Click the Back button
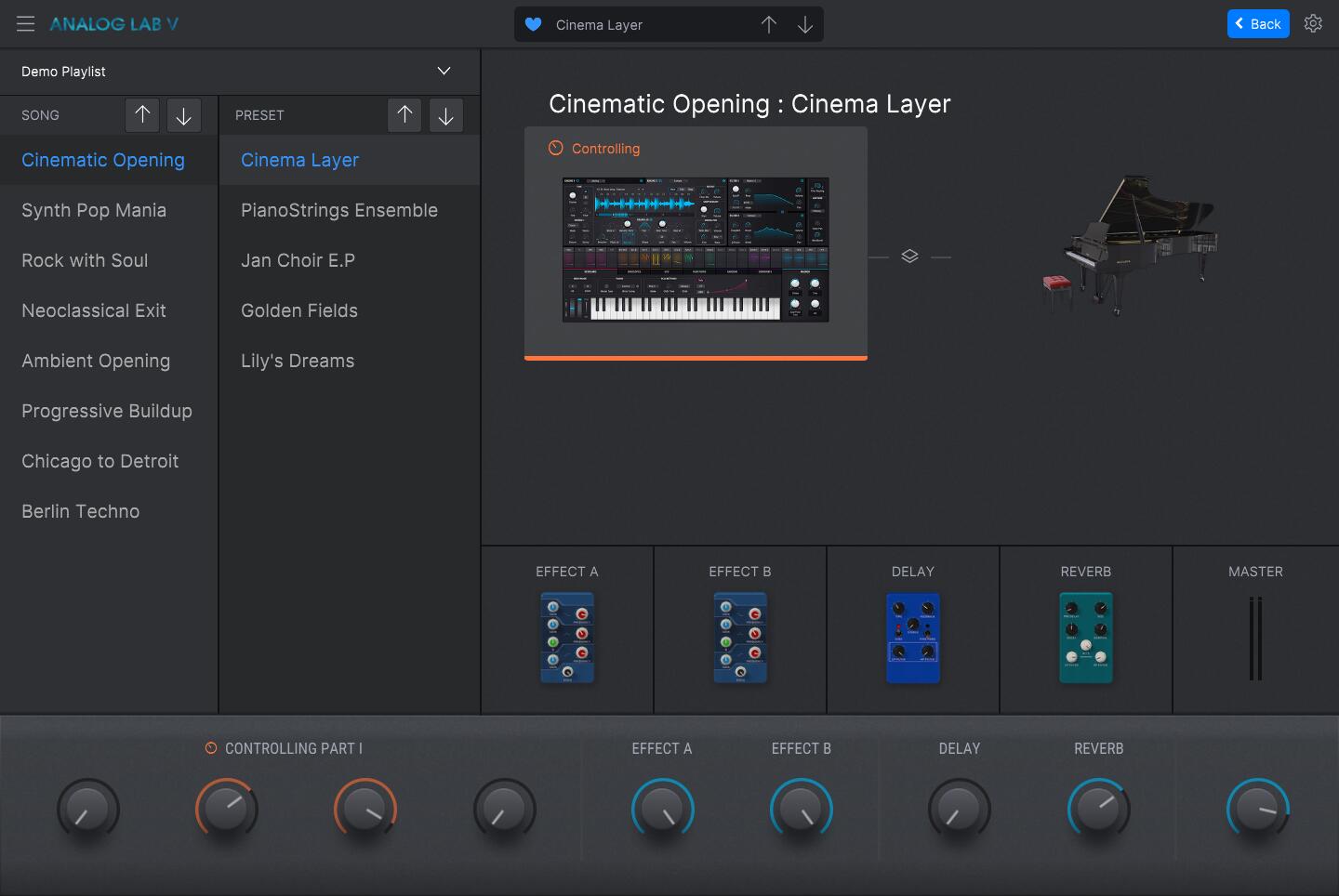The height and width of the screenshot is (896, 1339). click(x=1258, y=23)
